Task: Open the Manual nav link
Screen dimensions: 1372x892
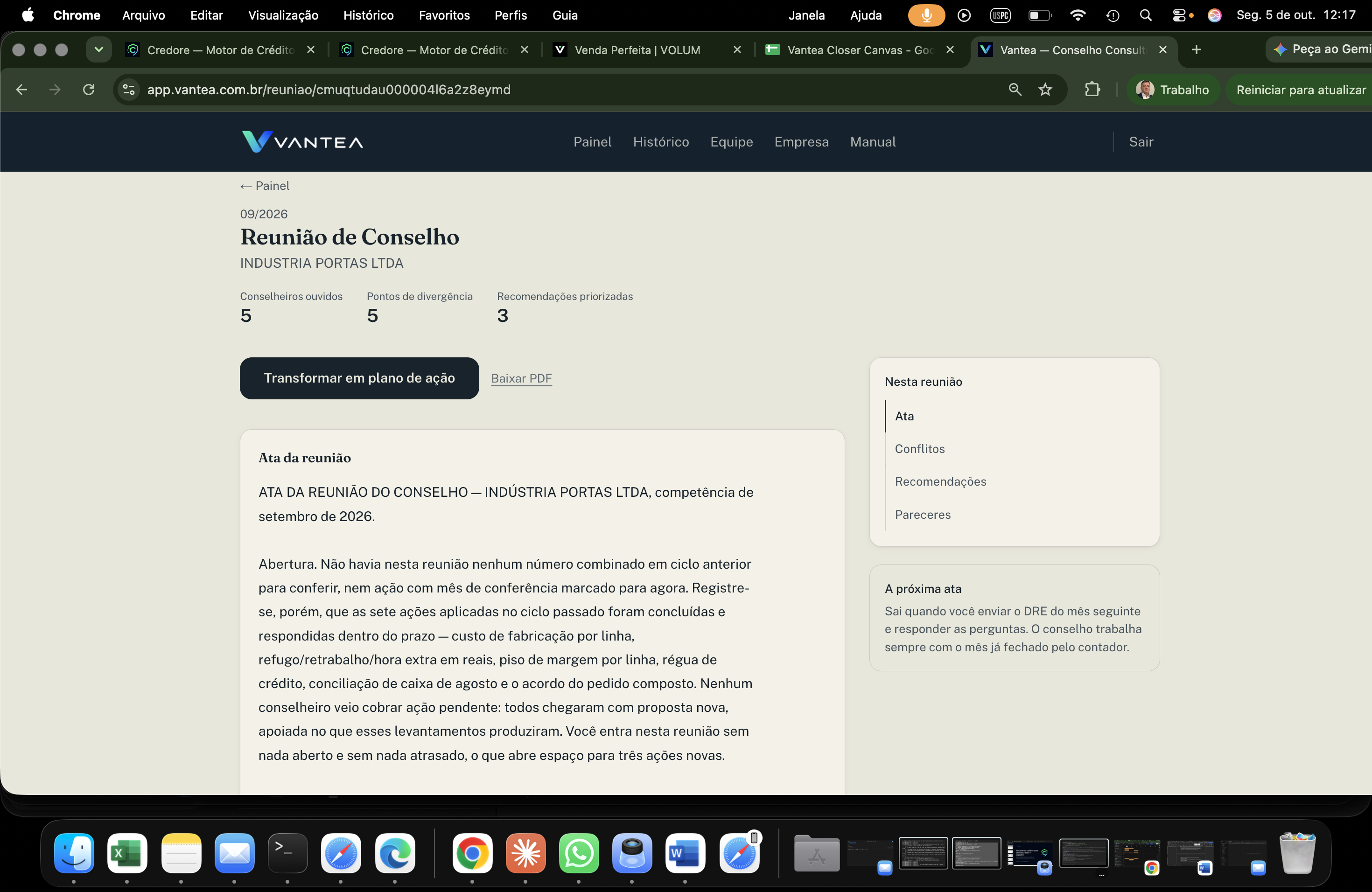Action: [x=873, y=142]
